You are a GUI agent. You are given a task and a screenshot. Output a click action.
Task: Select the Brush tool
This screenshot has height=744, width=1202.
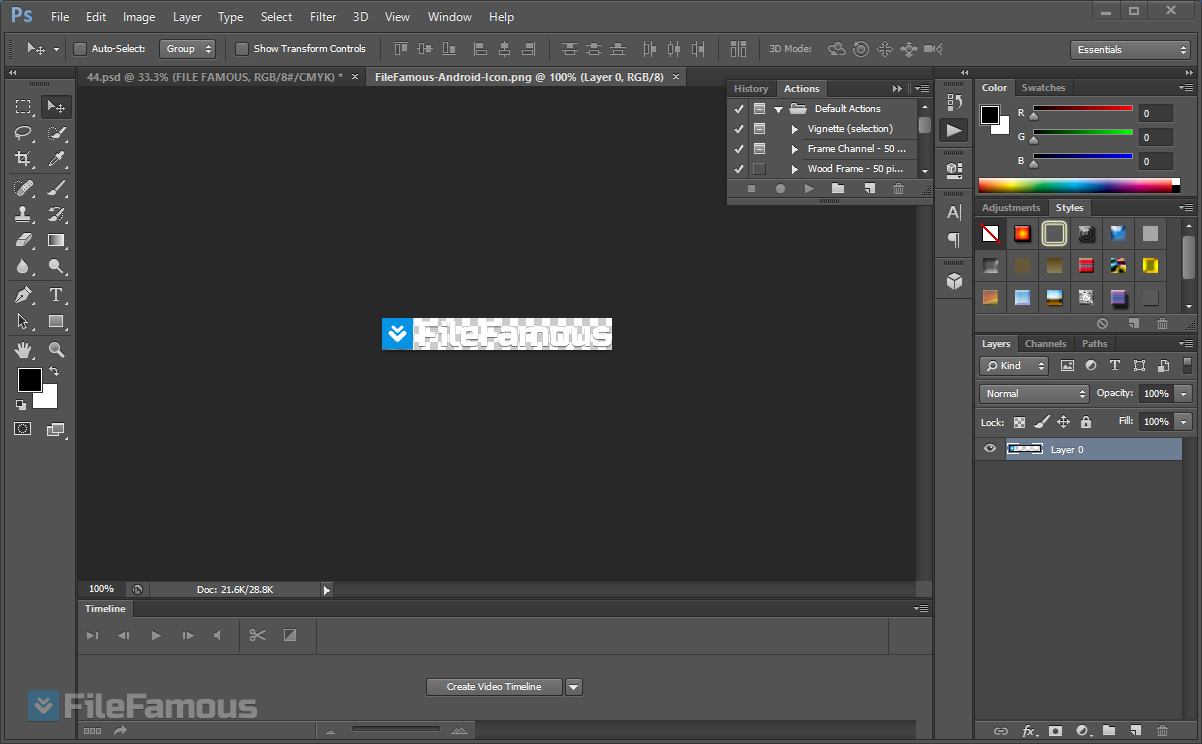click(56, 188)
